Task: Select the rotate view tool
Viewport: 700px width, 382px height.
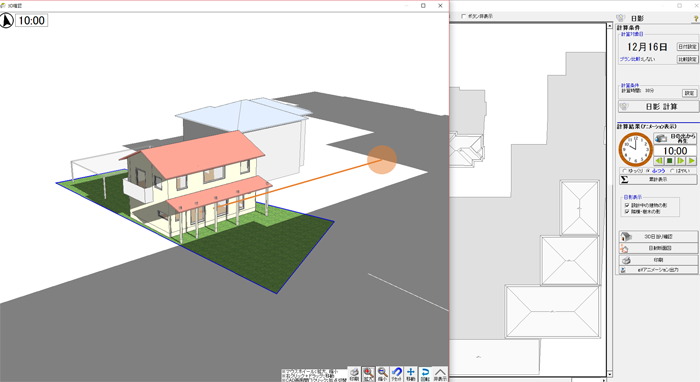Action: (x=425, y=374)
